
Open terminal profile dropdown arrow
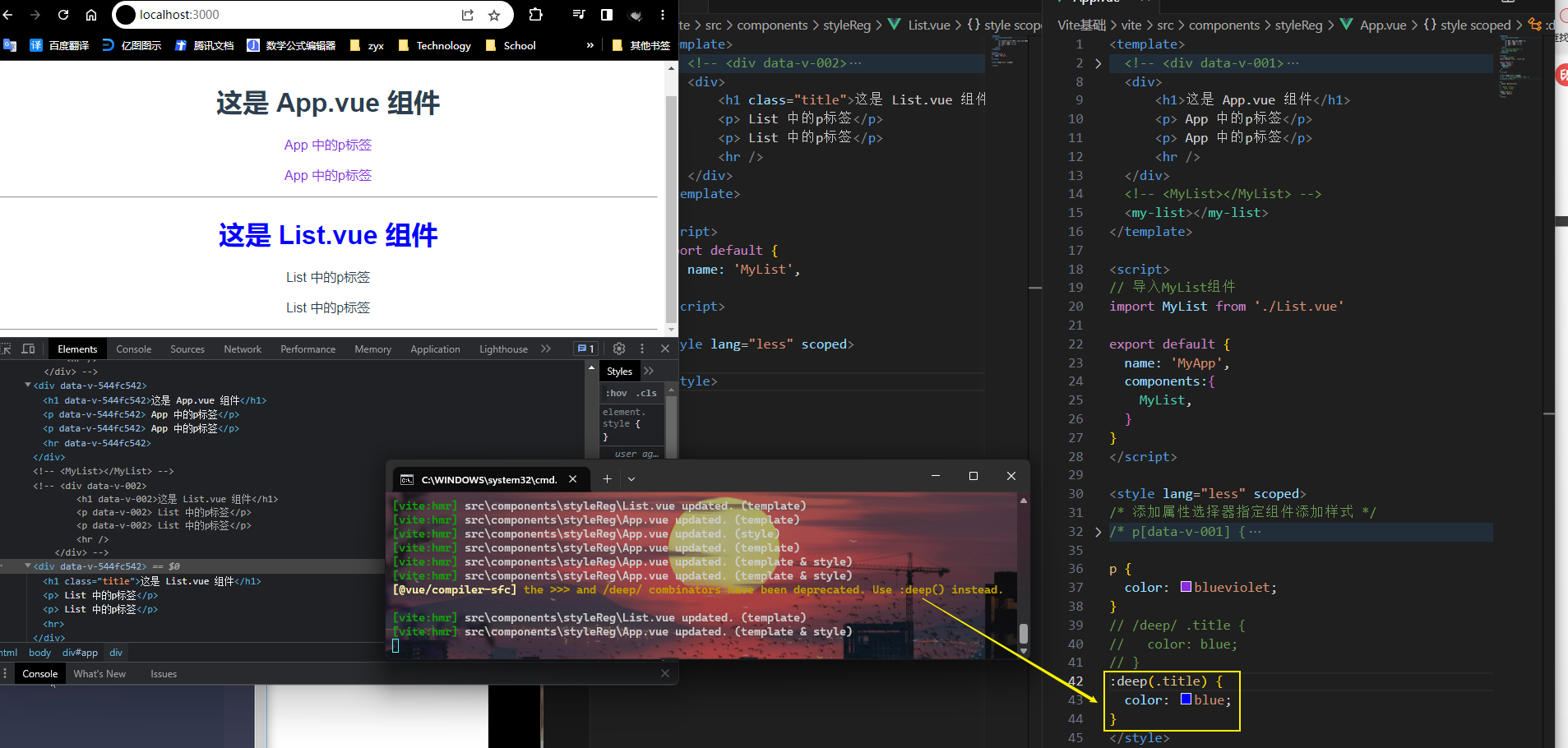tap(631, 478)
